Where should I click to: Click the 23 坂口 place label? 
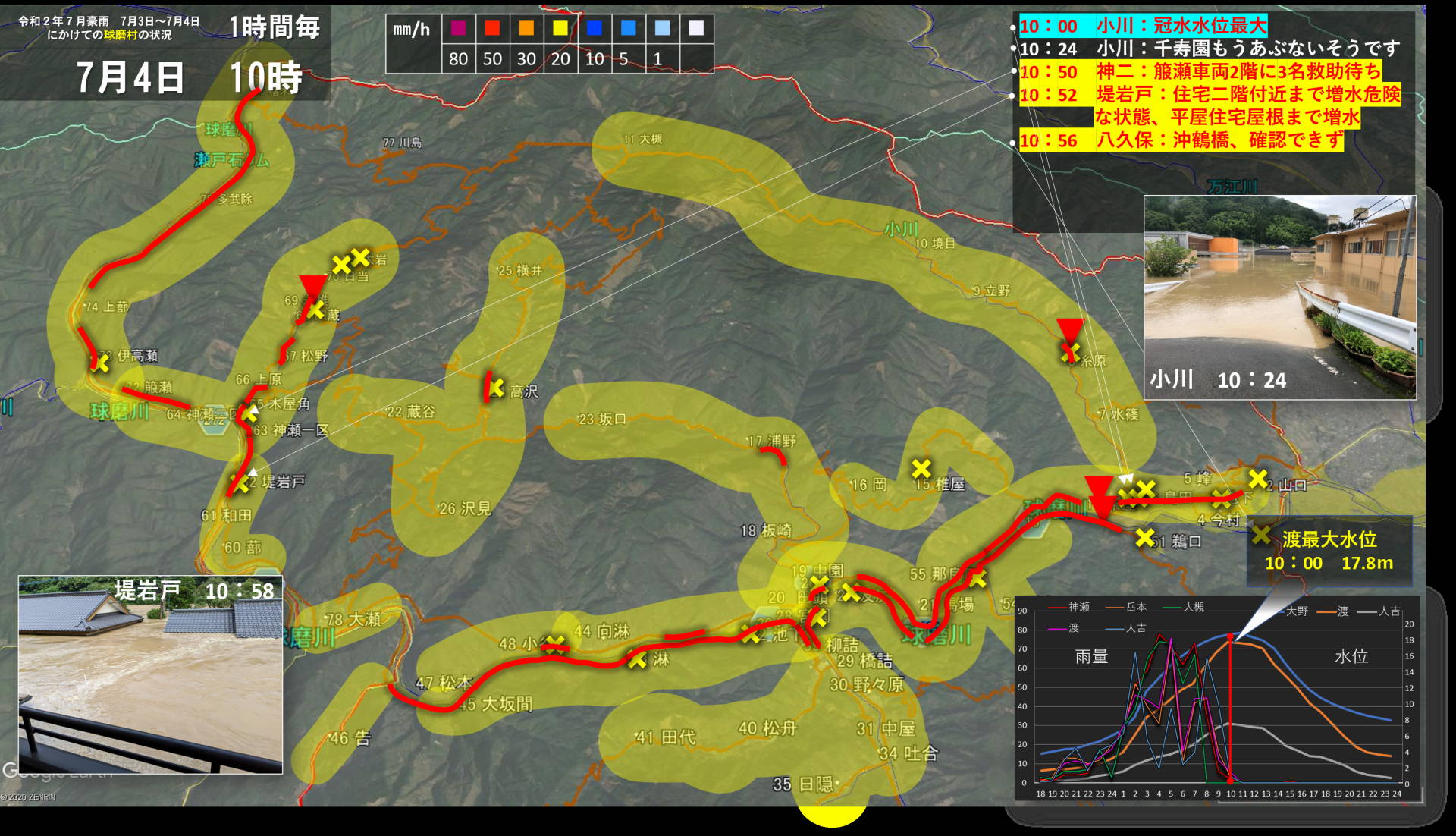[x=602, y=419]
